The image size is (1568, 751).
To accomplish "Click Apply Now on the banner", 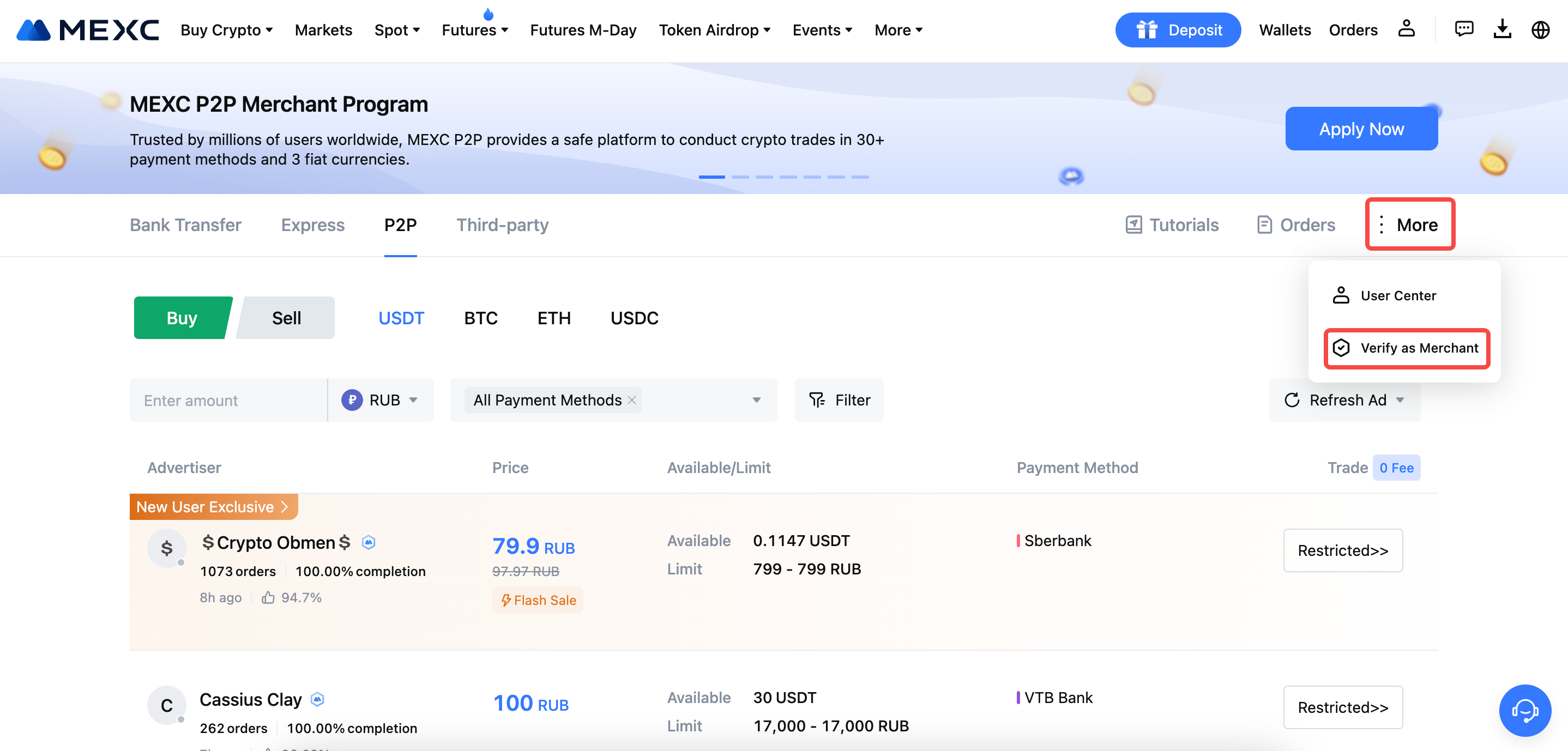I will tap(1362, 129).
